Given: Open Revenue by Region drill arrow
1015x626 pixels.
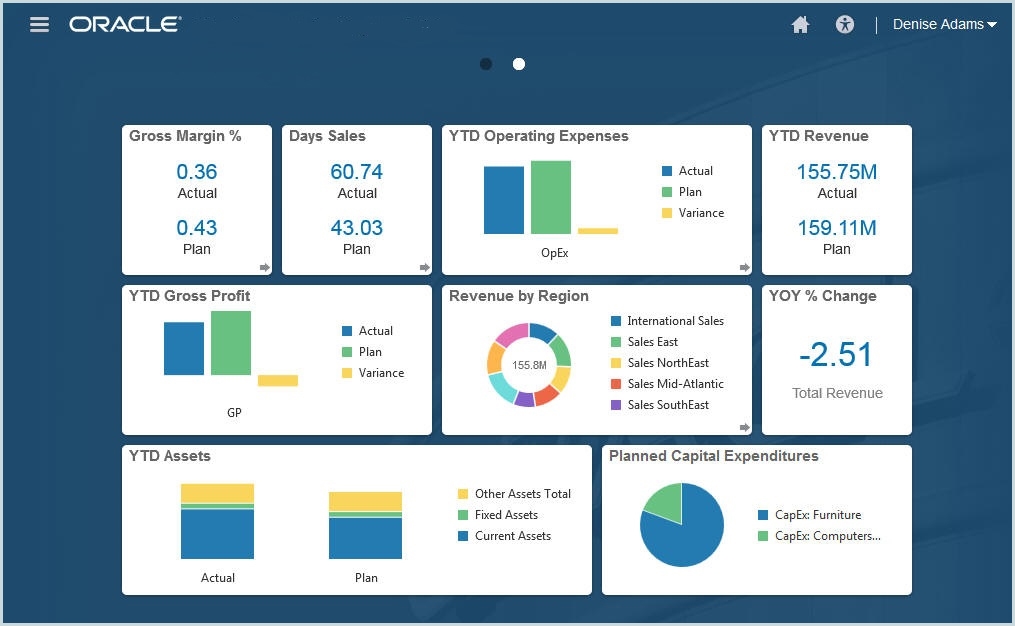Looking at the screenshot, I should click(x=745, y=427).
